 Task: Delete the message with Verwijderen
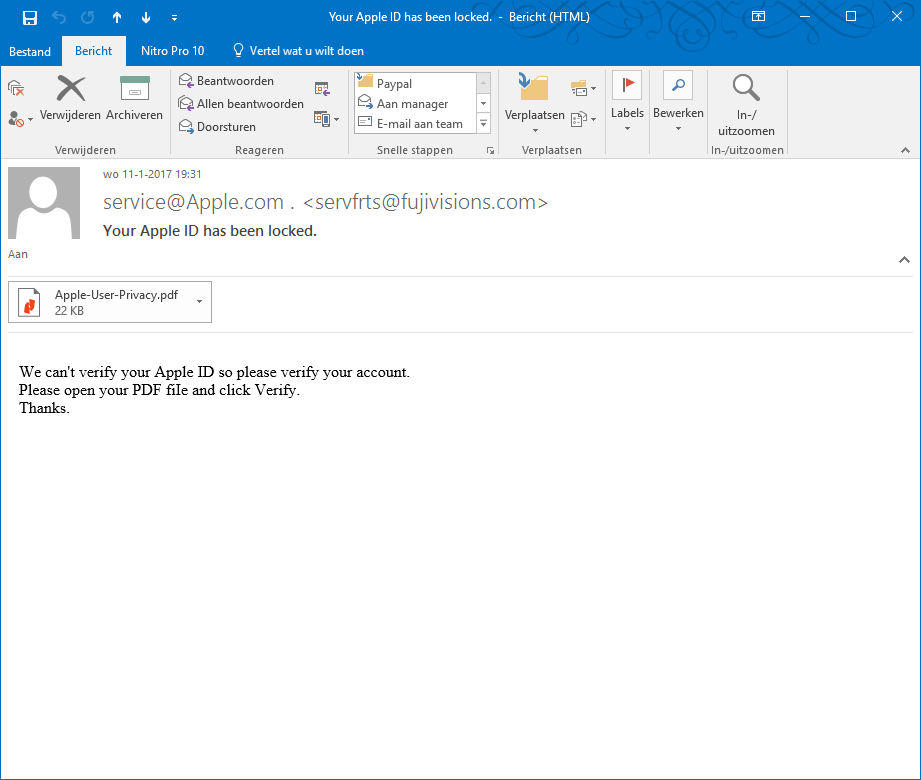(x=70, y=99)
